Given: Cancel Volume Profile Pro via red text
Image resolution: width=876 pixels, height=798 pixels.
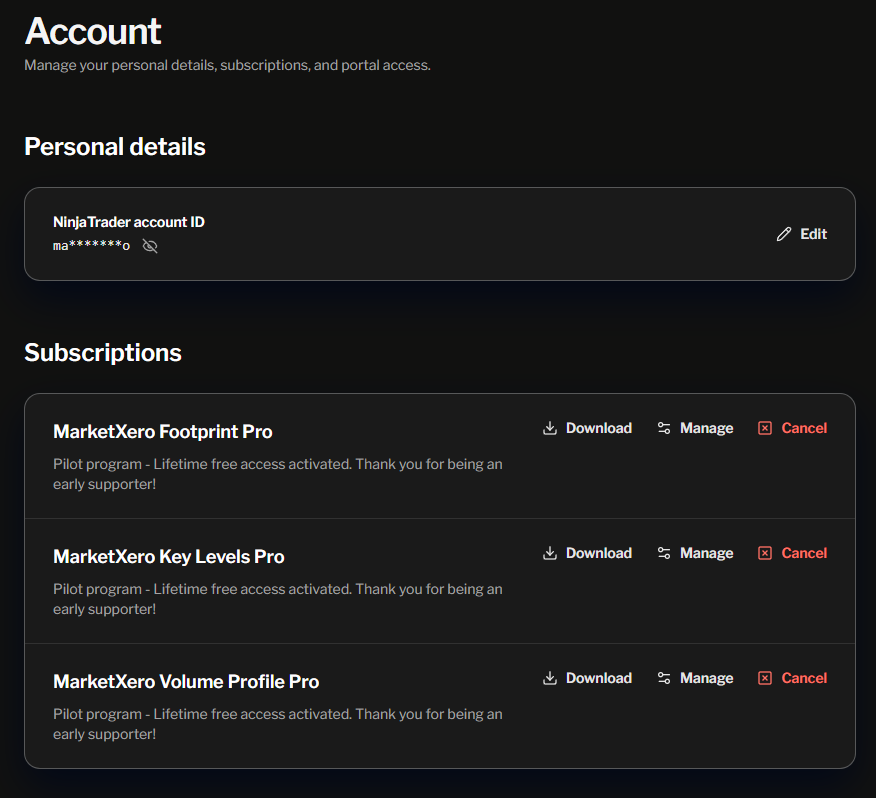Looking at the screenshot, I should 804,678.
